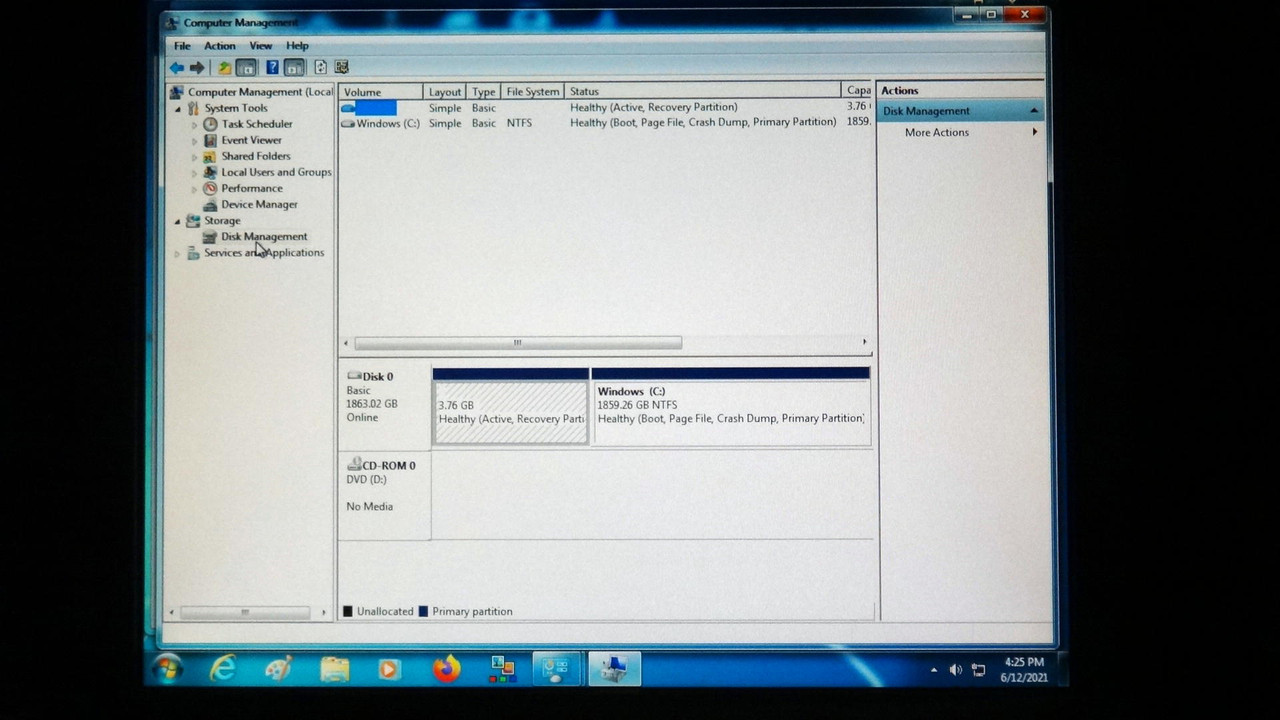The width and height of the screenshot is (1280, 720).
Task: Click the Back arrow toolbar icon
Action: point(177,68)
